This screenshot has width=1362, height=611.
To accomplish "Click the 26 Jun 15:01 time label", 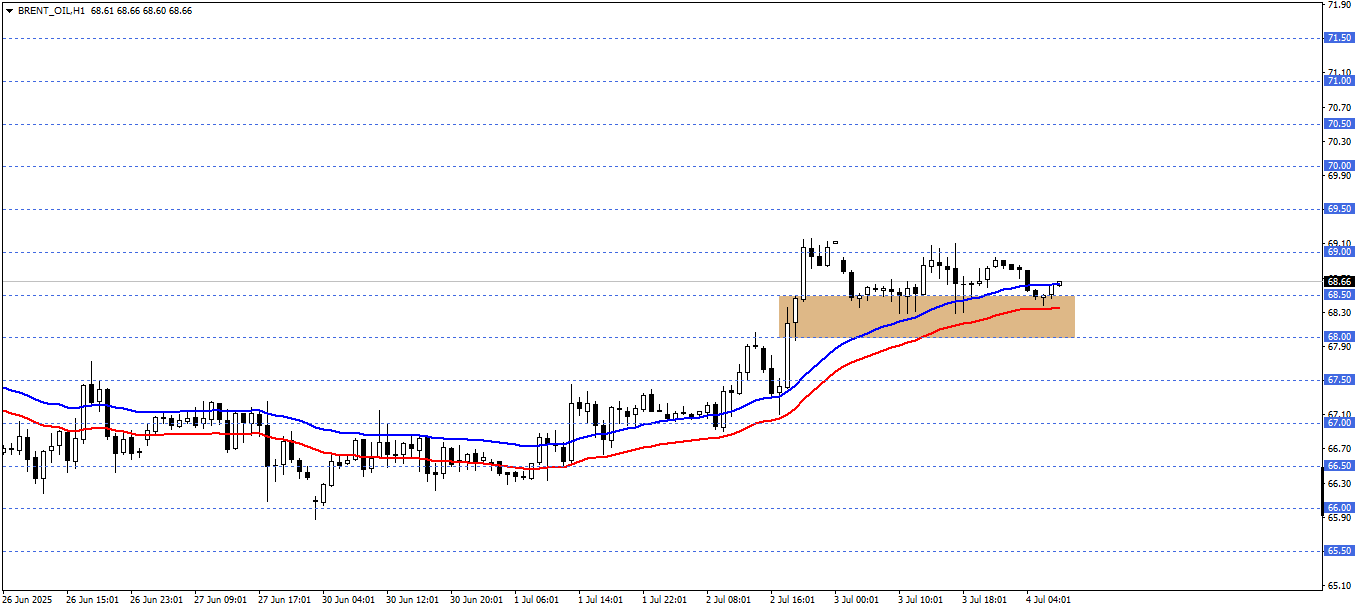I will (x=92, y=600).
